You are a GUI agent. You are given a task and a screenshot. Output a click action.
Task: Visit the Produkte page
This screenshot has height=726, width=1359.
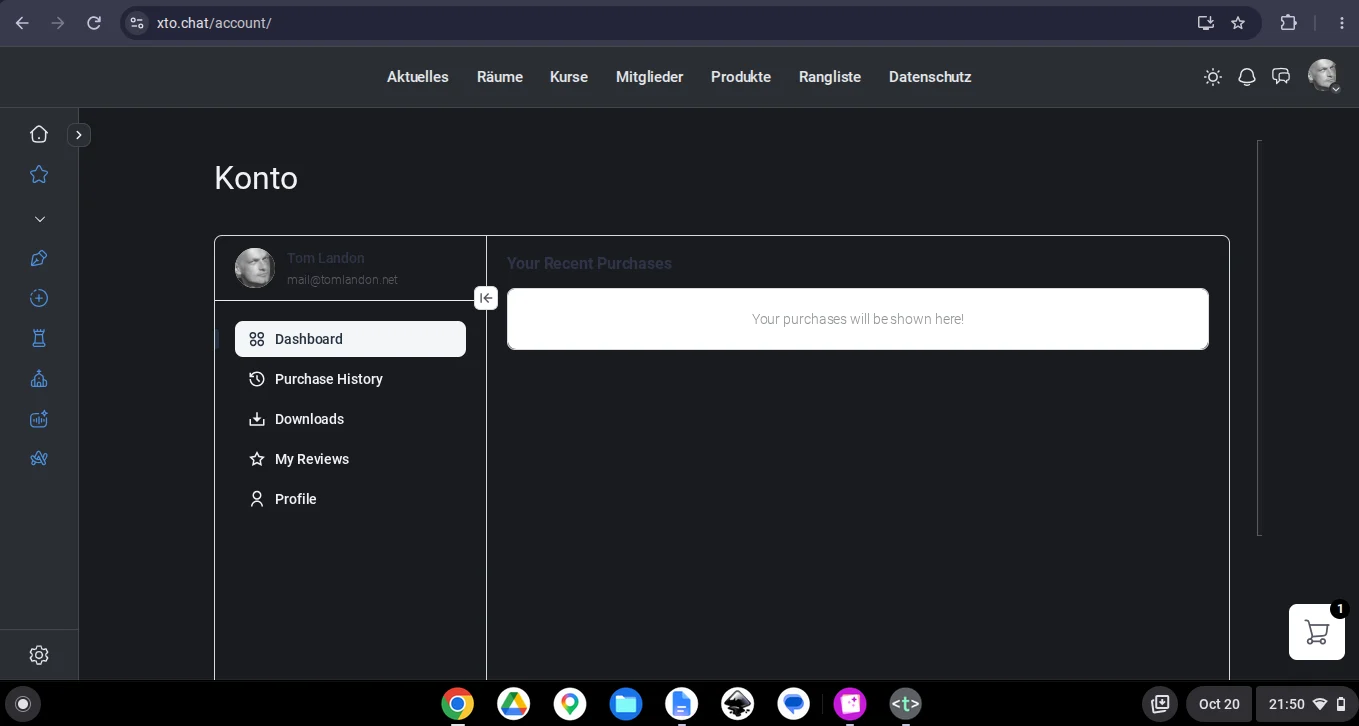pyautogui.click(x=741, y=77)
